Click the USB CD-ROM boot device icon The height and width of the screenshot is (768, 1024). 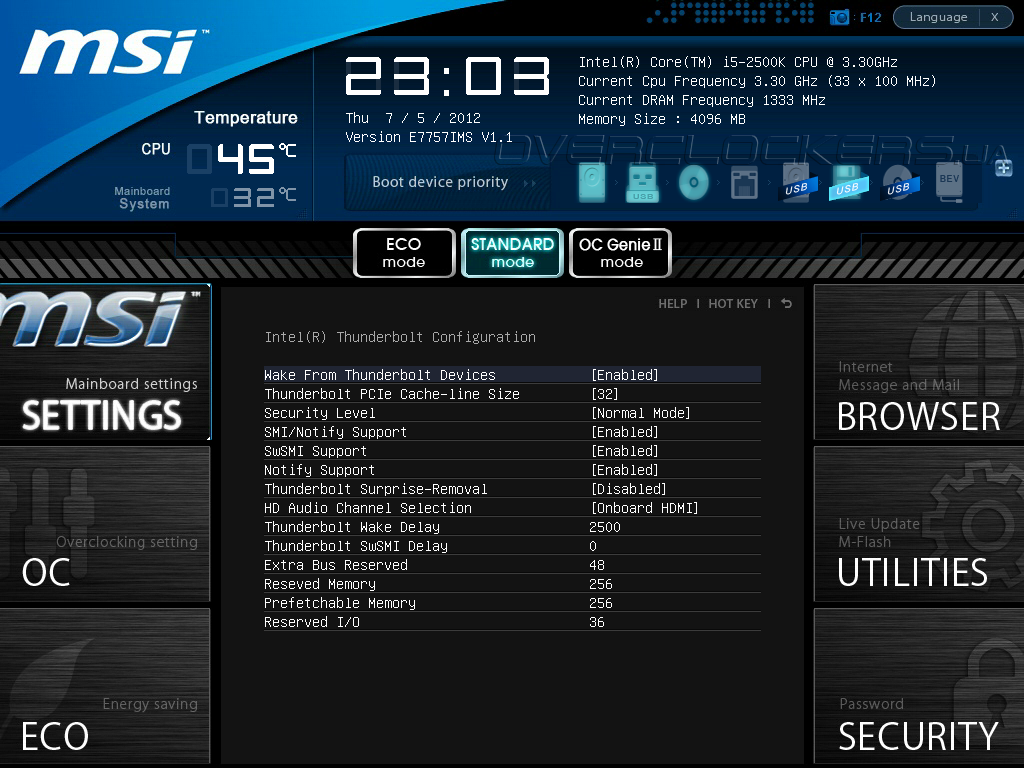click(899, 183)
